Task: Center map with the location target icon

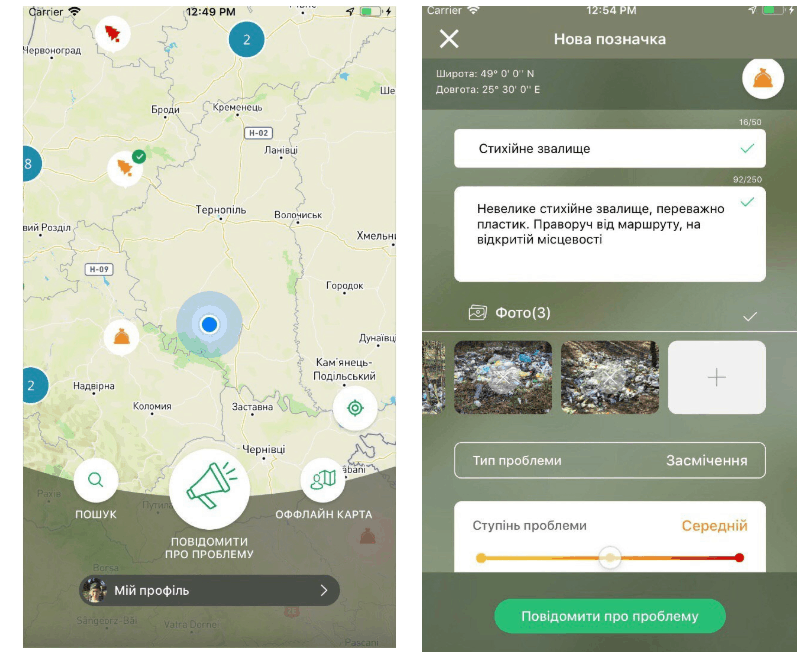Action: (x=355, y=408)
